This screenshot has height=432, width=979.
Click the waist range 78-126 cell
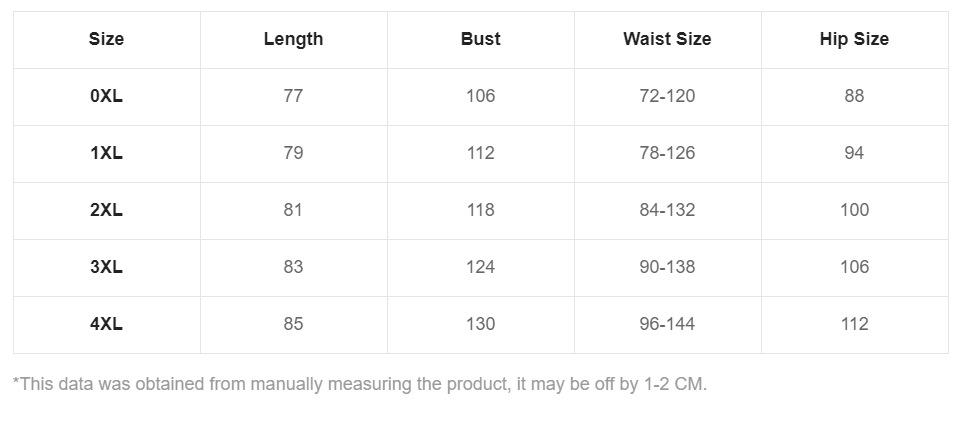(x=667, y=153)
